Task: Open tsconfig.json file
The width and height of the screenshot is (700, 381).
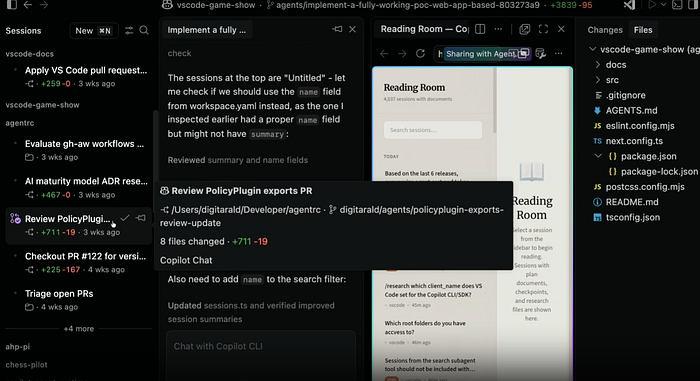Action: point(633,218)
